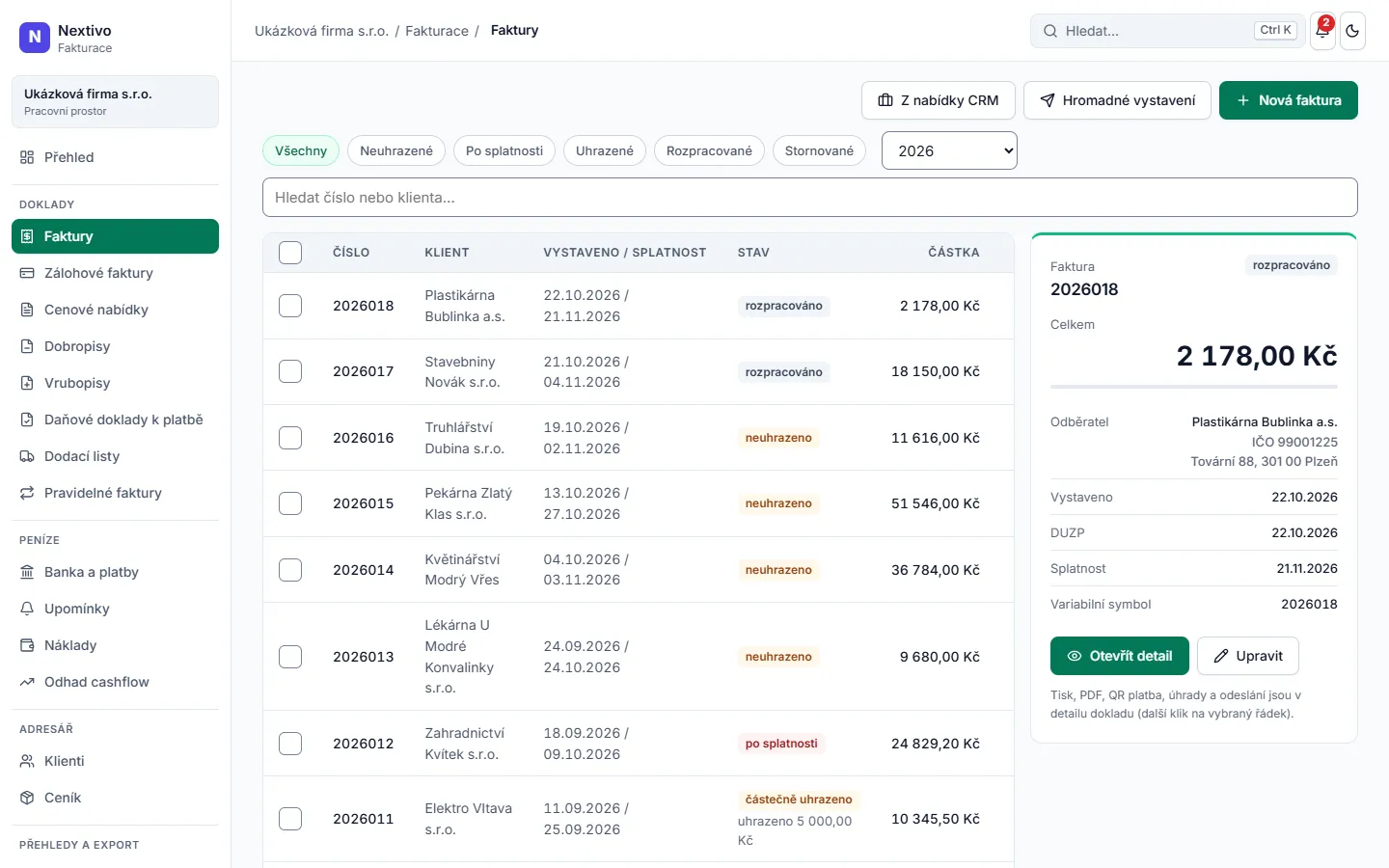Click the top Hledat... search box
Image resolution: width=1389 pixels, height=868 pixels.
pyautogui.click(x=1168, y=31)
